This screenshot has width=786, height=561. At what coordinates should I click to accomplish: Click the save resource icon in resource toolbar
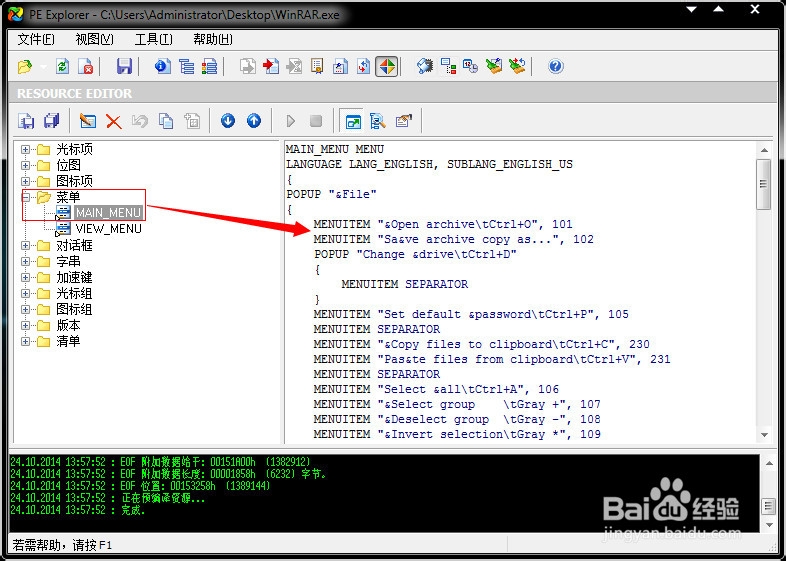point(26,121)
